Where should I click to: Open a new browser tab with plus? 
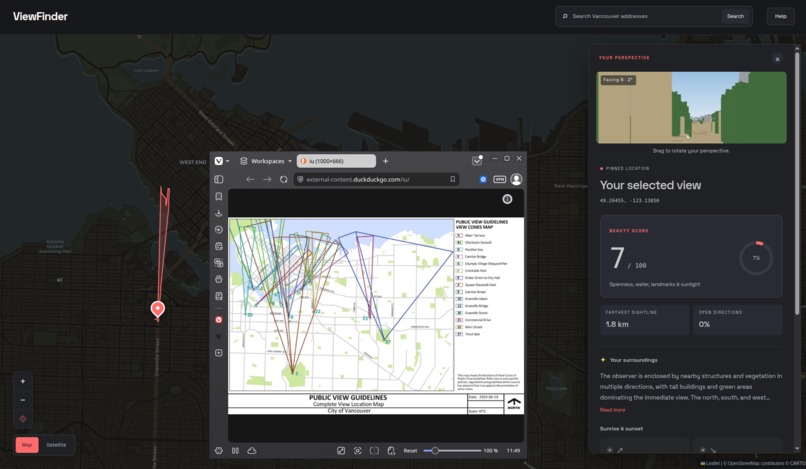click(x=386, y=161)
